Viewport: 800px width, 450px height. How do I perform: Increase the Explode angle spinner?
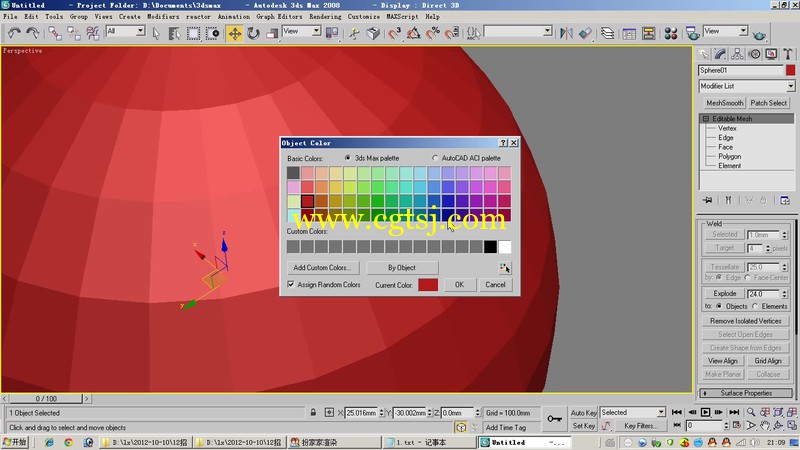pyautogui.click(x=785, y=291)
